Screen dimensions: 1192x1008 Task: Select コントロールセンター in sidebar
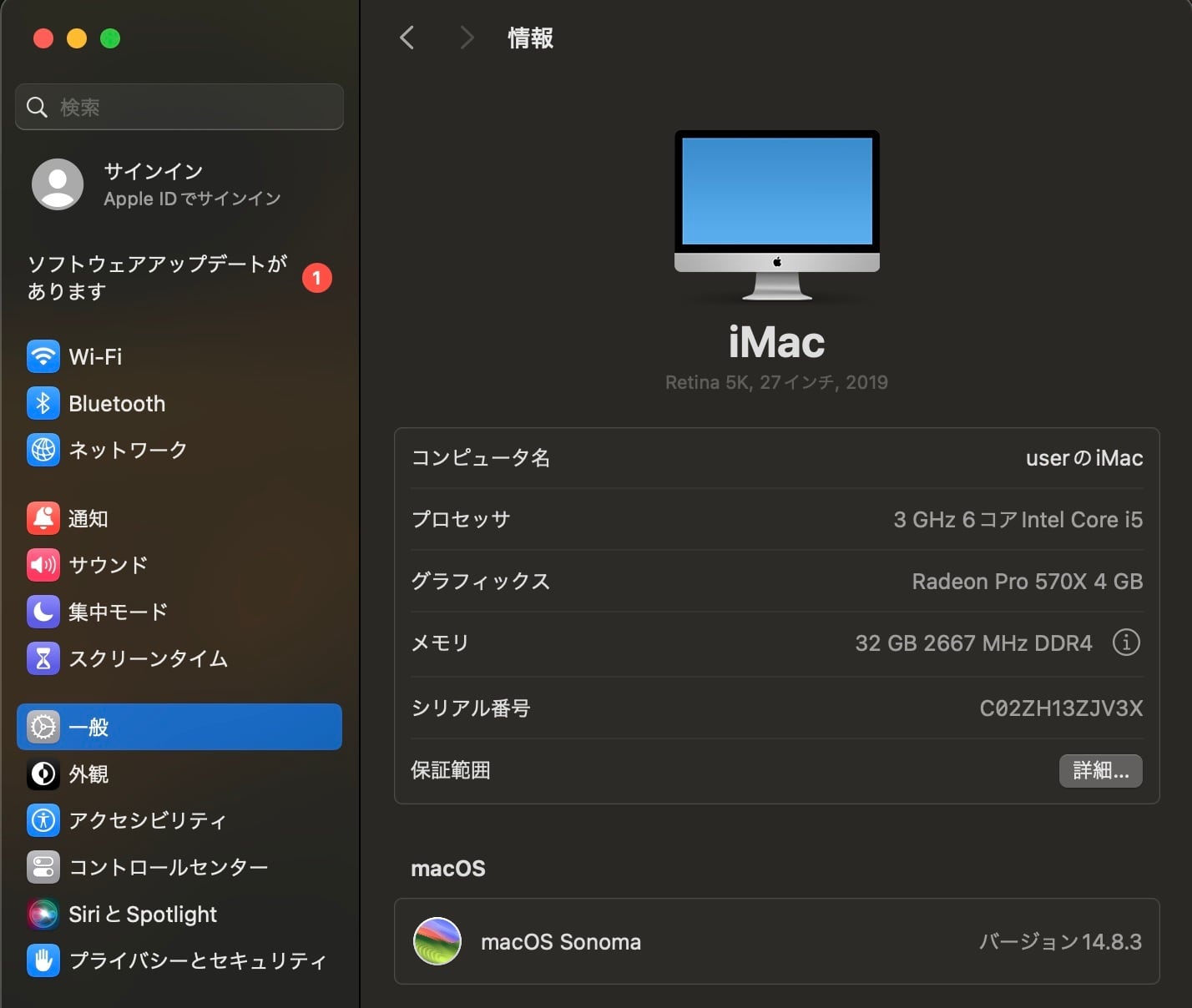pyautogui.click(x=168, y=868)
